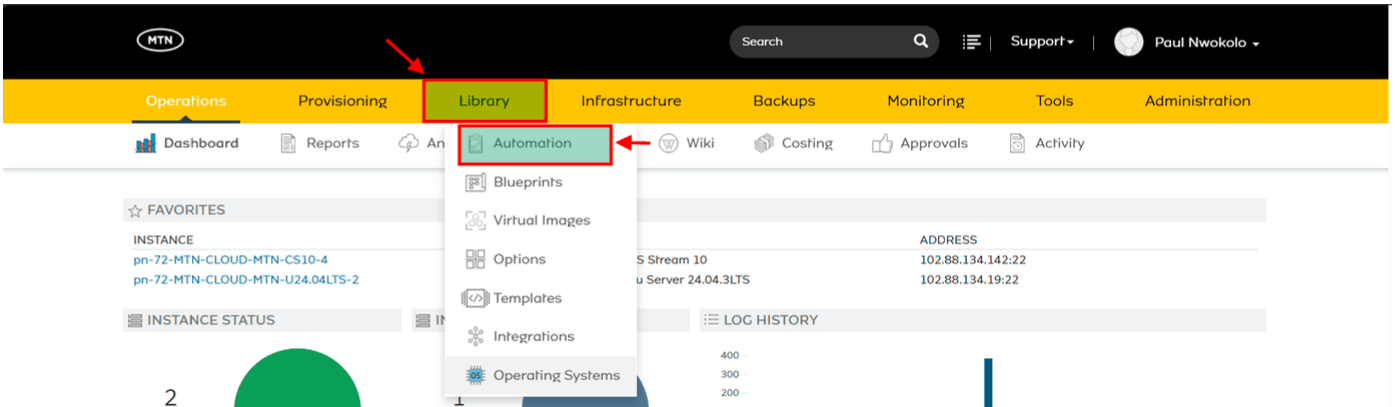Click address 102.88.134.142:22
Image resolution: width=1395 pixels, height=407 pixels.
pos(973,260)
